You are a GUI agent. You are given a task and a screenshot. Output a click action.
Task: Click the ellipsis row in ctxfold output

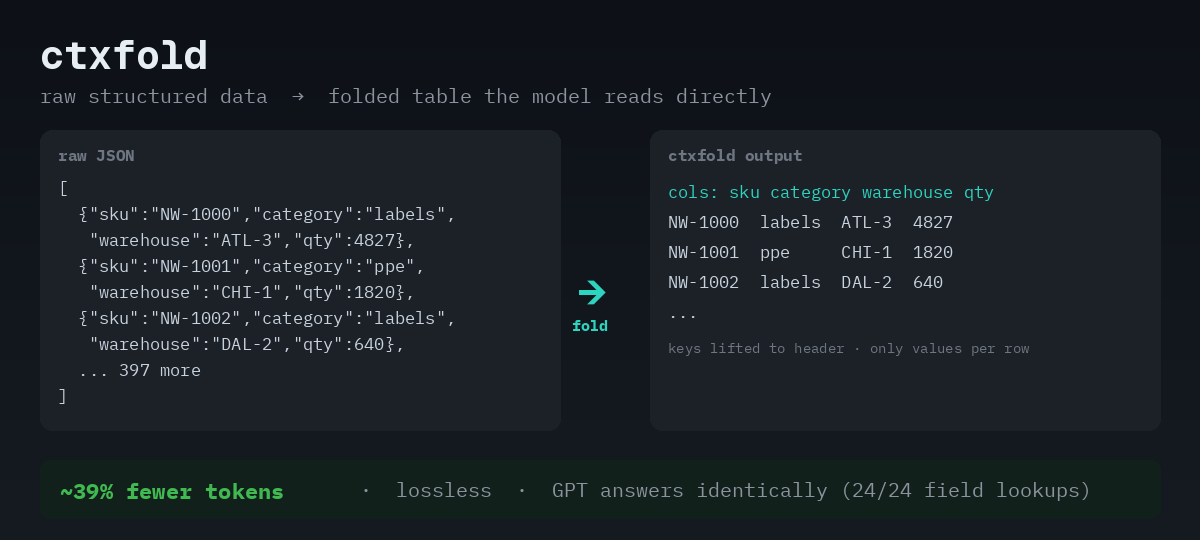click(683, 314)
